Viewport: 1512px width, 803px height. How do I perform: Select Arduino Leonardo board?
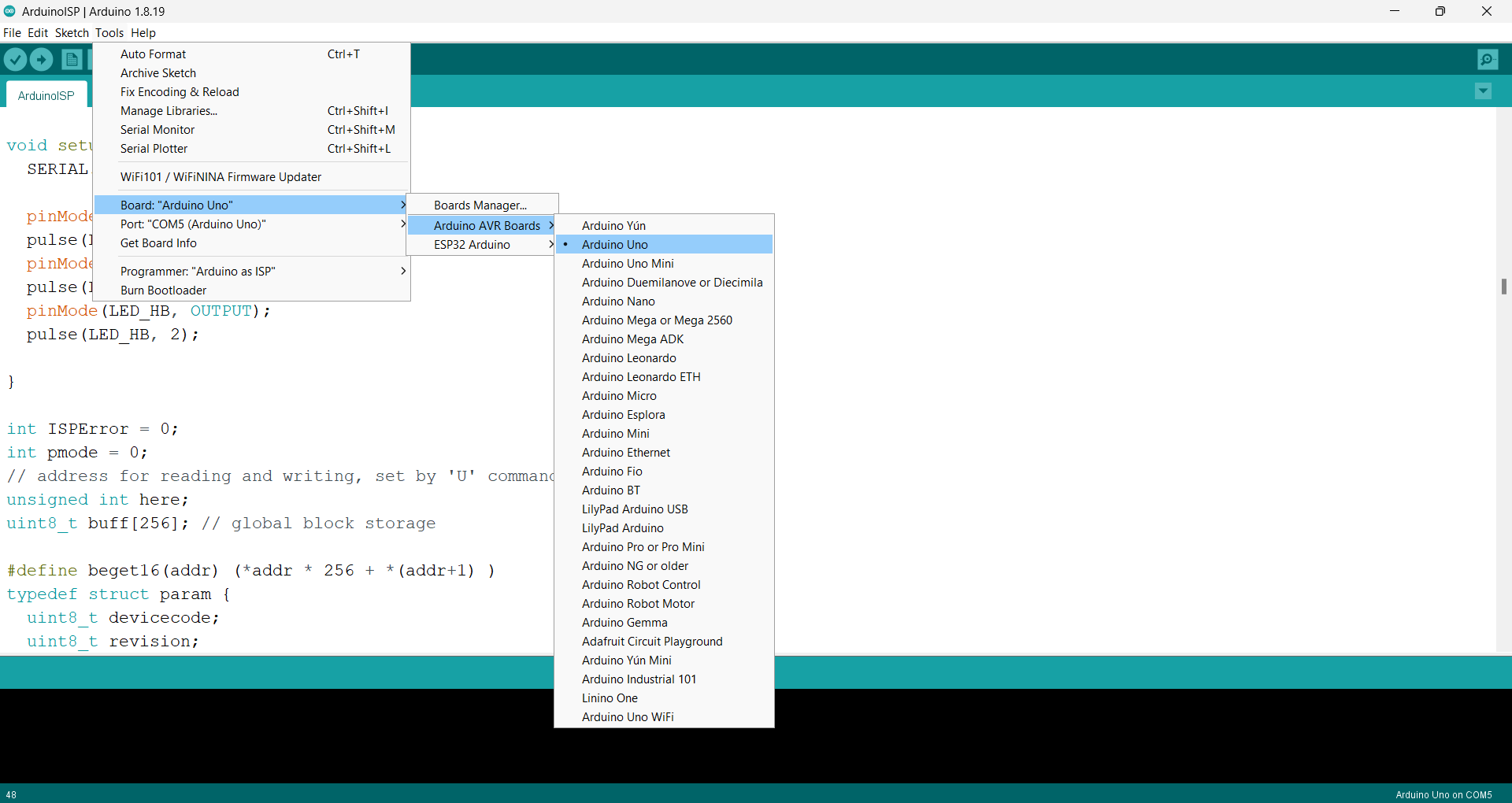tap(664, 358)
